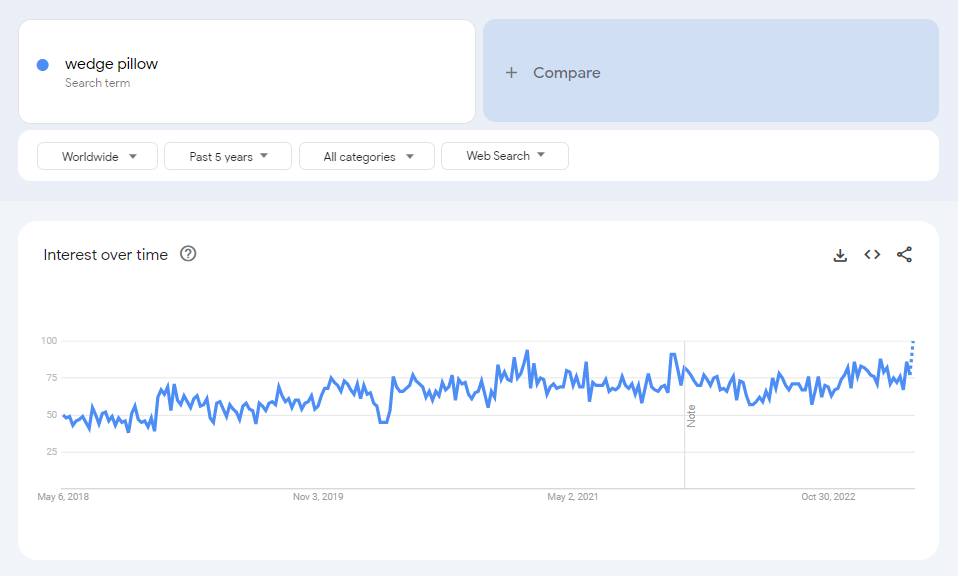Share the trends chart
This screenshot has height=576, width=958.
point(904,254)
